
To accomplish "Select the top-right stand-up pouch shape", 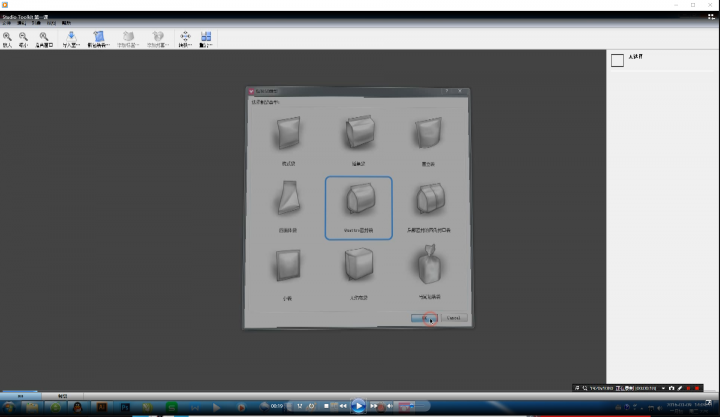I will pyautogui.click(x=428, y=133).
